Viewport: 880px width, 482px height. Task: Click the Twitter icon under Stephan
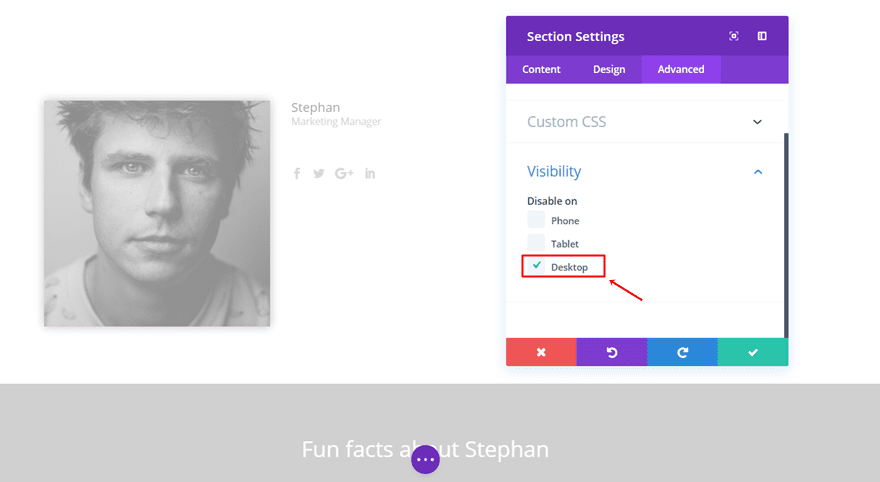319,173
